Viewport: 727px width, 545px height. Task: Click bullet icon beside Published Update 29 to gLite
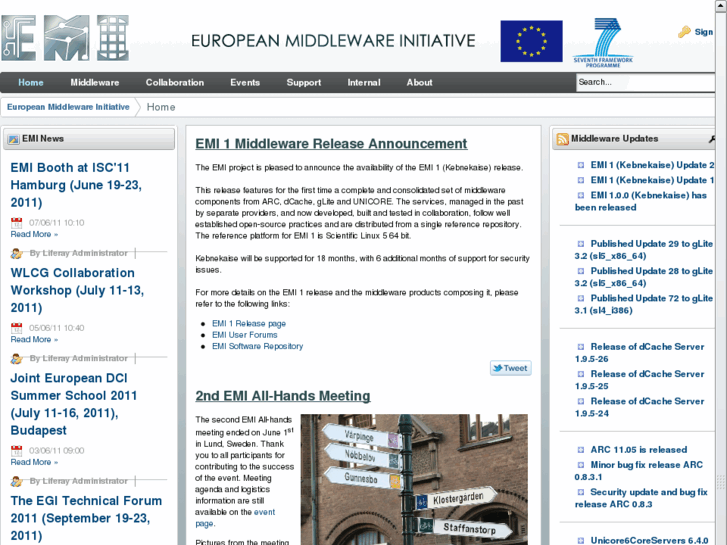(x=580, y=244)
